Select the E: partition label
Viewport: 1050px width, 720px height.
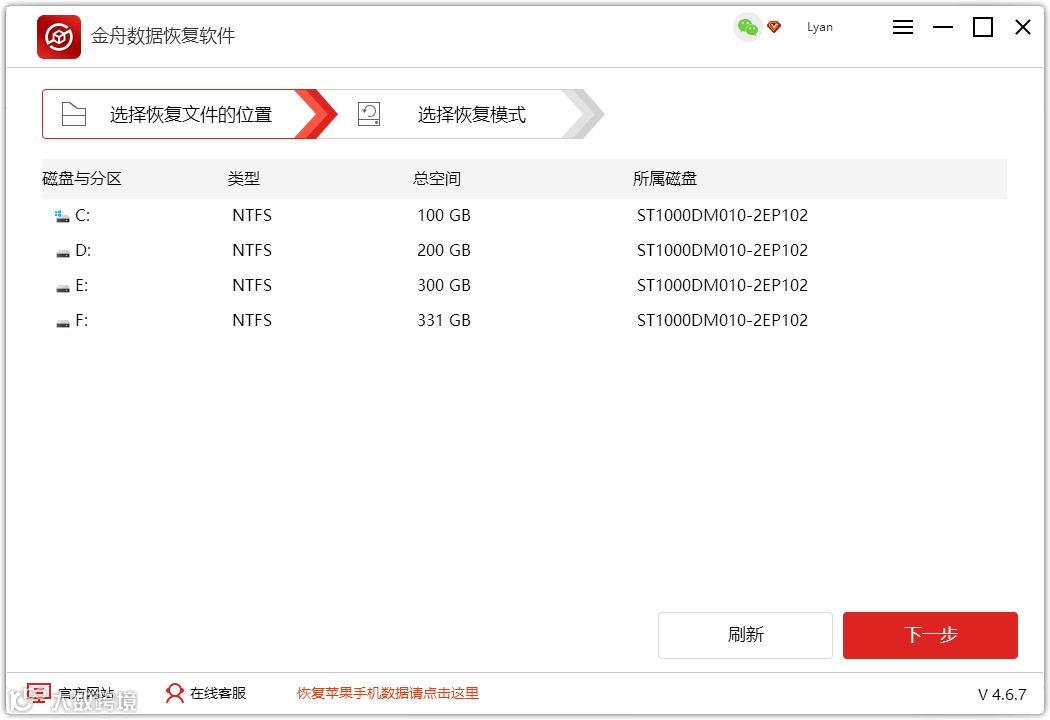coord(82,285)
